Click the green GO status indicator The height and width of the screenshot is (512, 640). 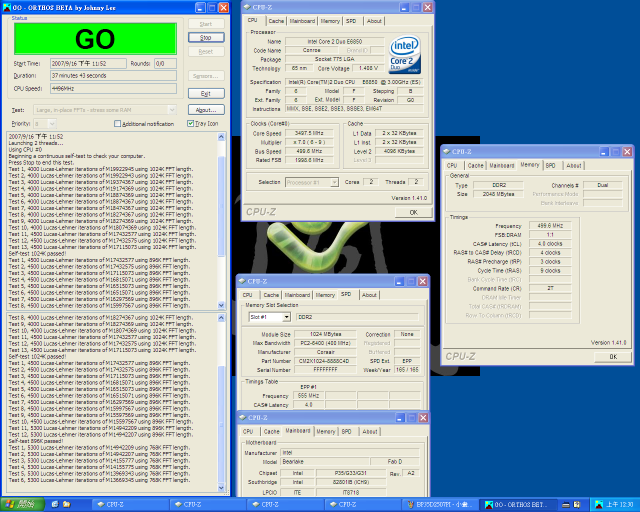coord(96,39)
